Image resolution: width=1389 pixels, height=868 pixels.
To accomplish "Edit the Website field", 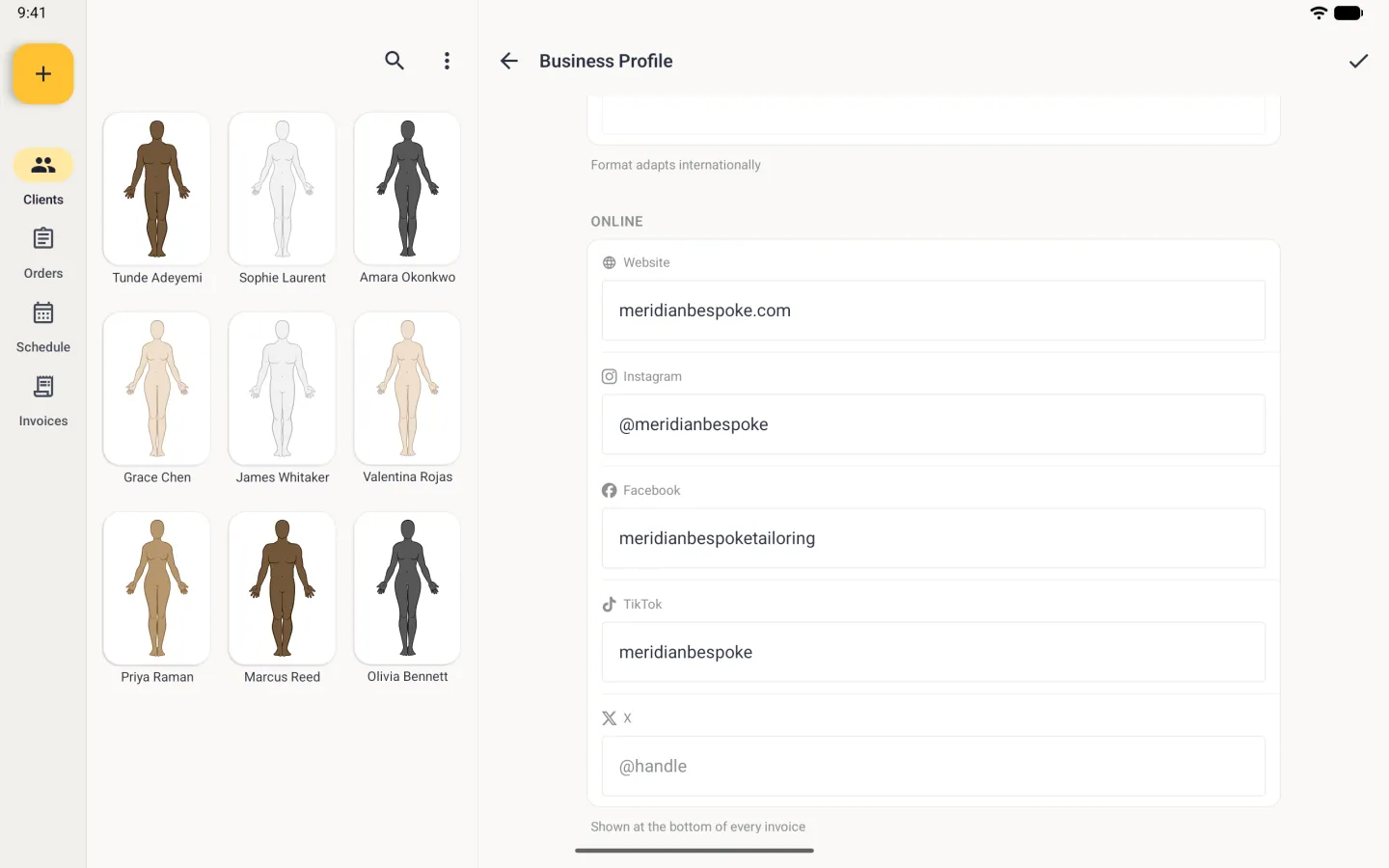I will click(934, 311).
